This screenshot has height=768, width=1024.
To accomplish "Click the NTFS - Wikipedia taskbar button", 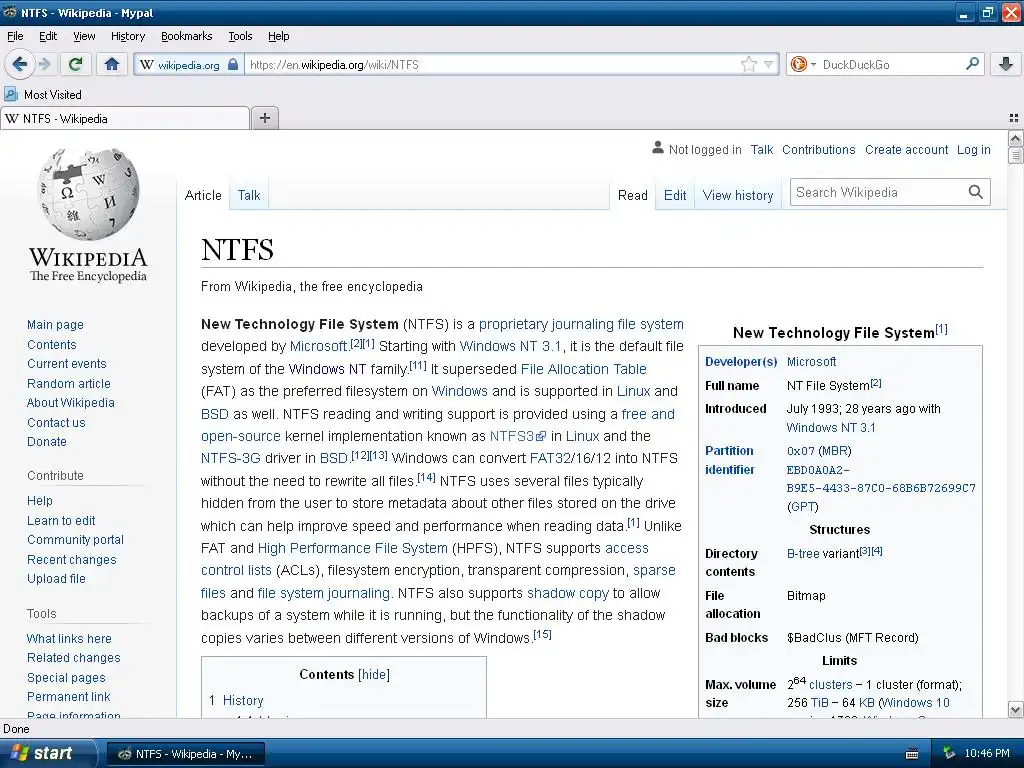I will (185, 754).
